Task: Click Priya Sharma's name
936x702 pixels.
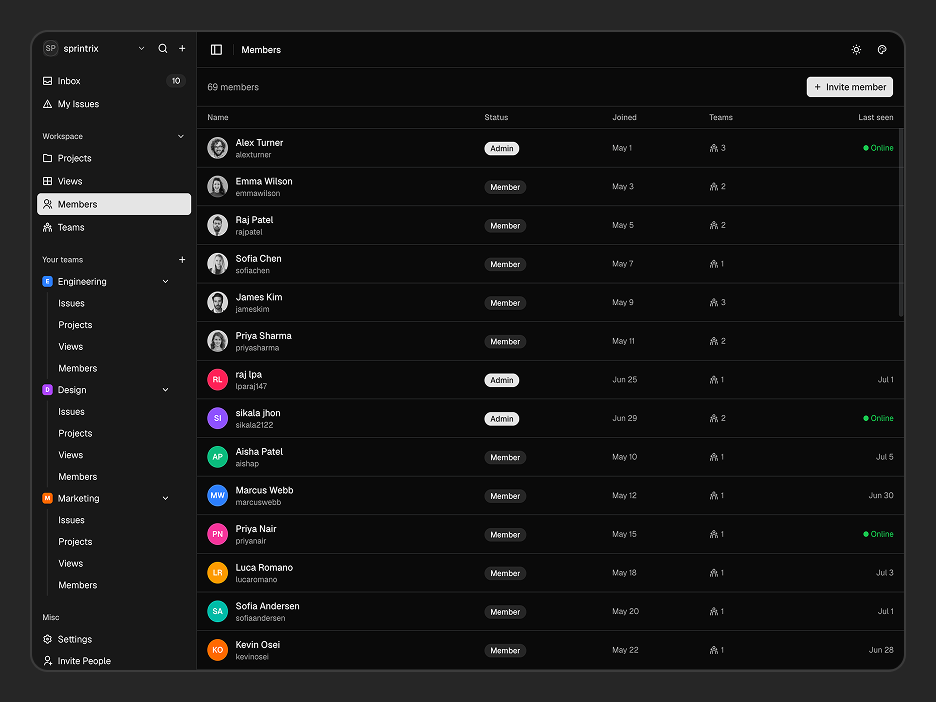Action: (263, 335)
